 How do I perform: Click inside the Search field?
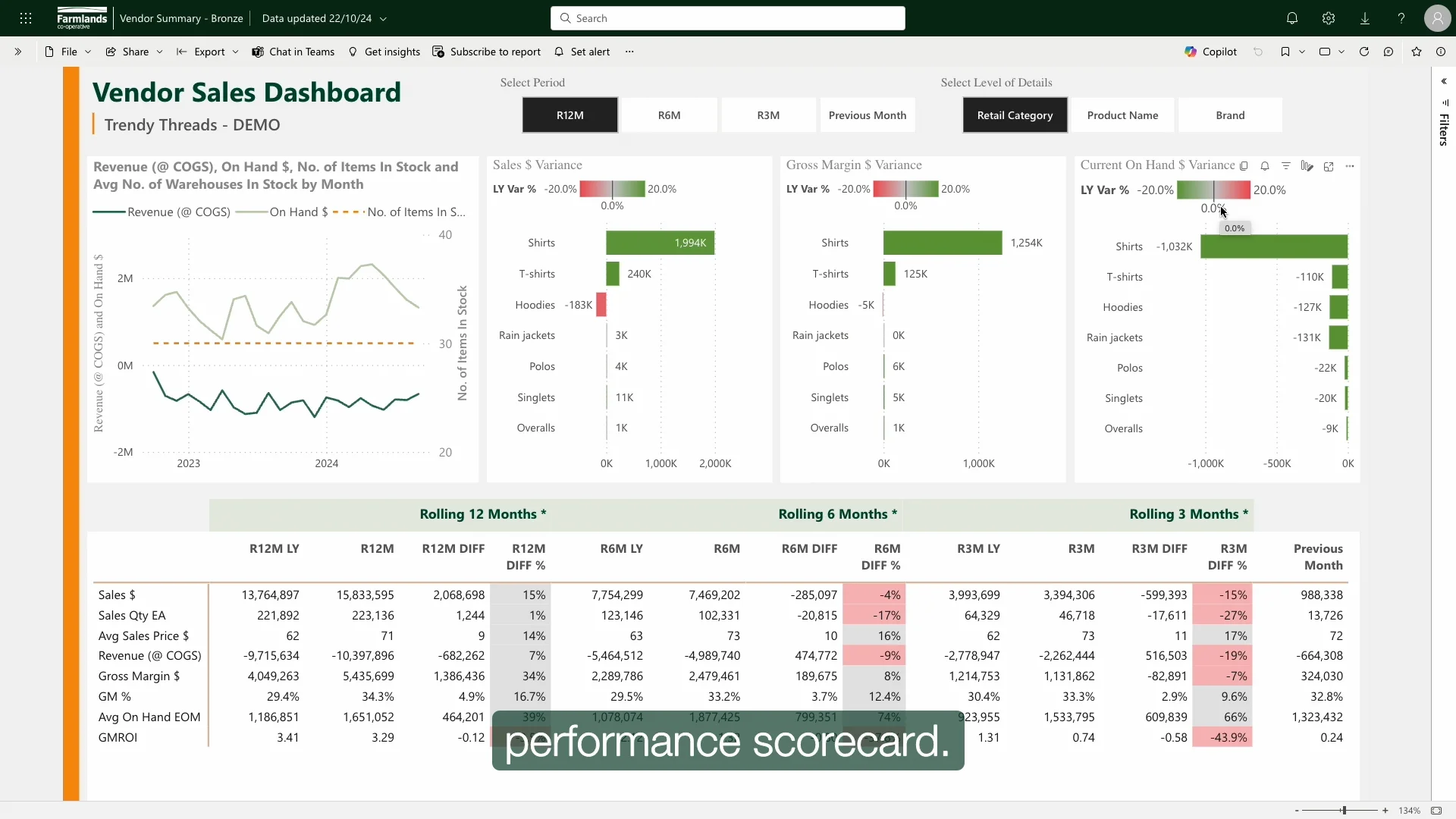726,18
